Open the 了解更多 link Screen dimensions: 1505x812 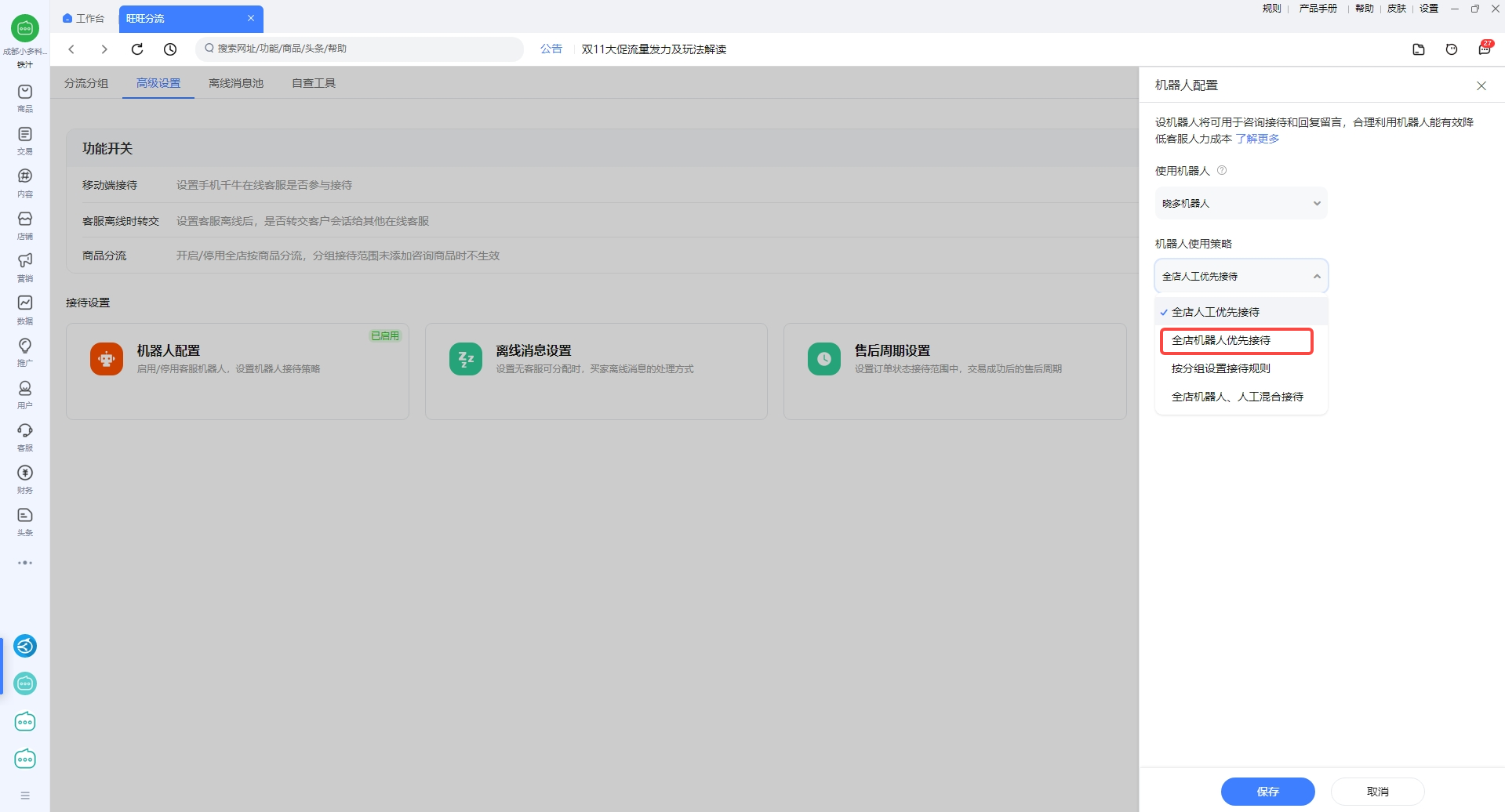pyautogui.click(x=1257, y=139)
